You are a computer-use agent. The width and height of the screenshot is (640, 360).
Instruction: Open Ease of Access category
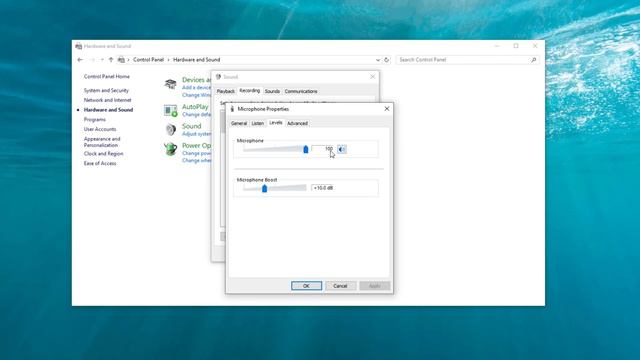coord(100,163)
